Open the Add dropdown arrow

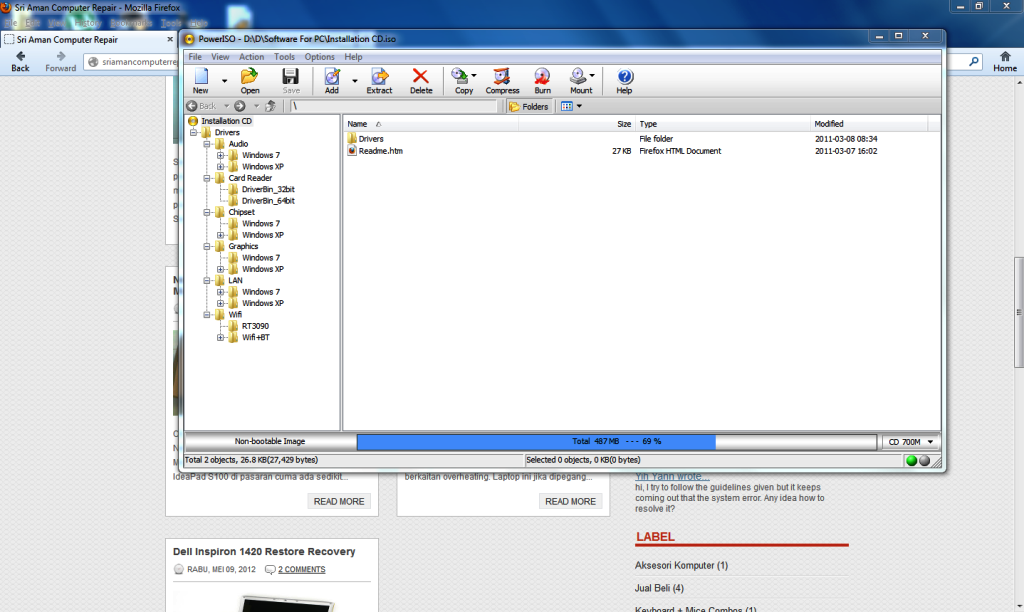pos(355,81)
